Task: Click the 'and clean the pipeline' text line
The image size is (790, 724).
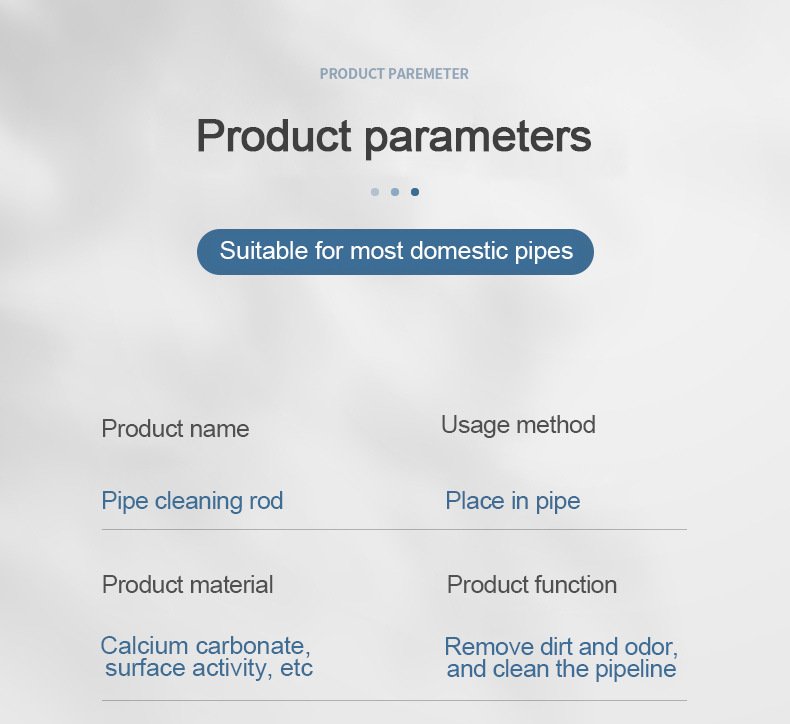Action: pyautogui.click(x=561, y=669)
